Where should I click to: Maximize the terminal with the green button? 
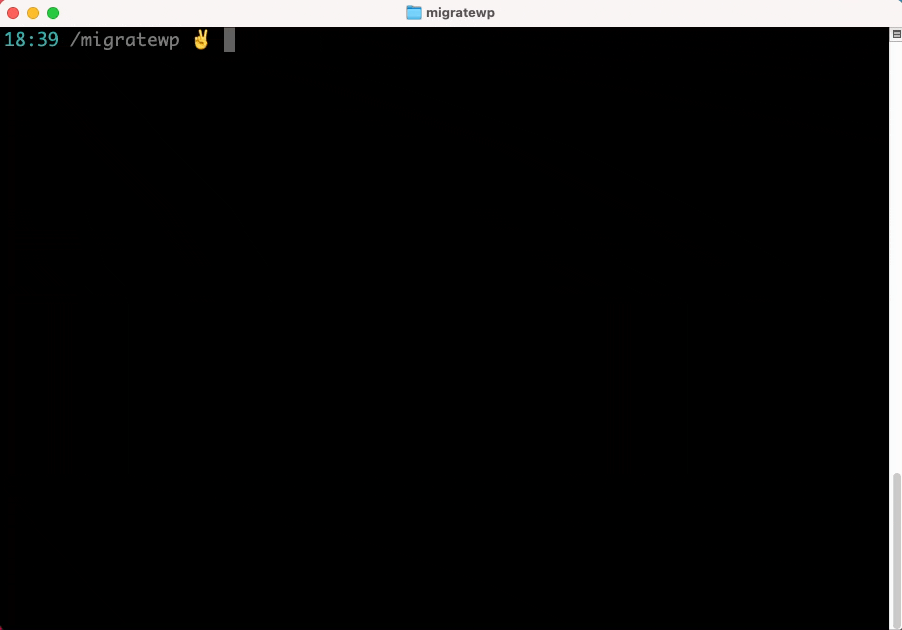coord(53,13)
